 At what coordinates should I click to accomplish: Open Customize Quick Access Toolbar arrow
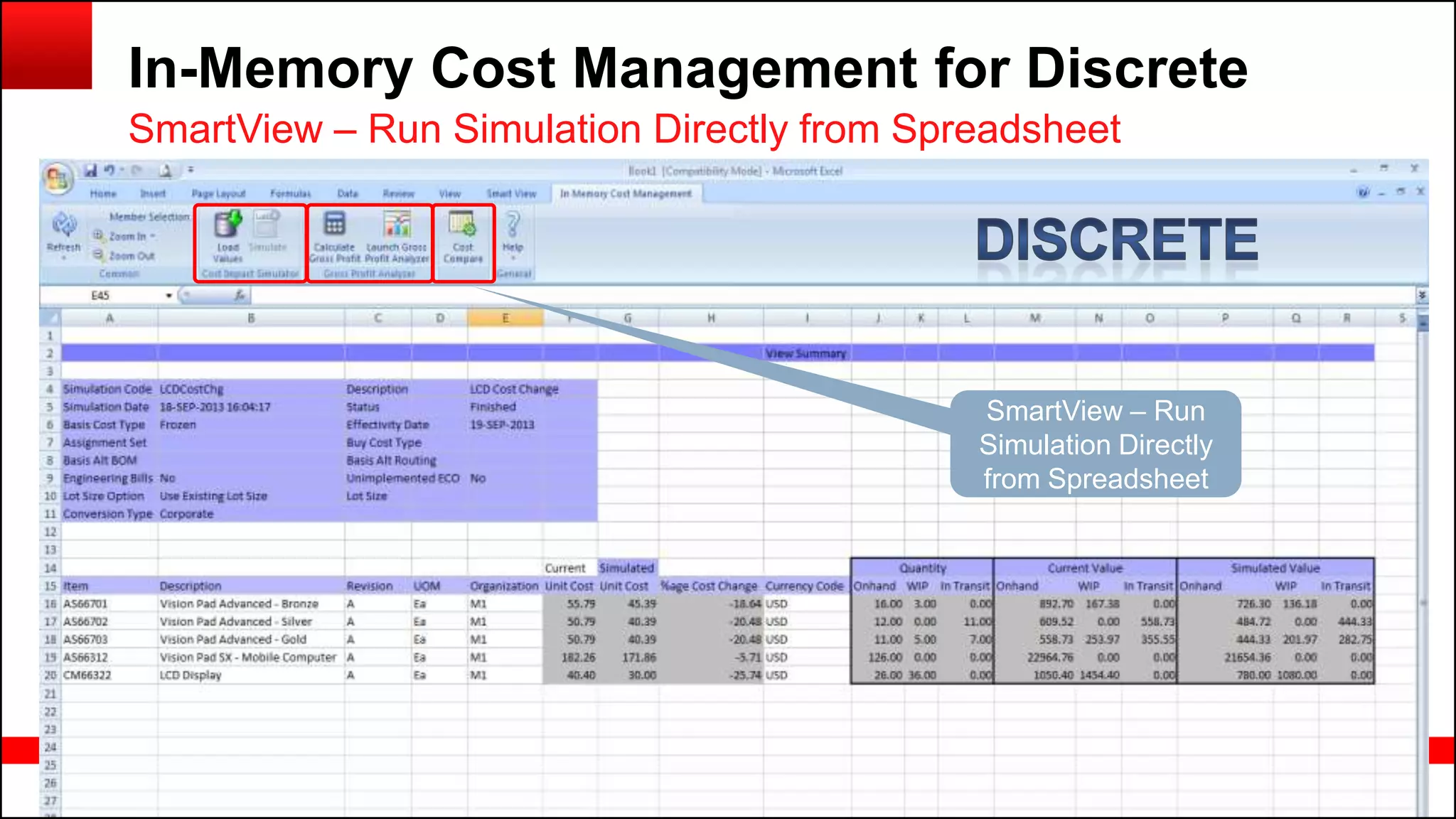point(191,171)
